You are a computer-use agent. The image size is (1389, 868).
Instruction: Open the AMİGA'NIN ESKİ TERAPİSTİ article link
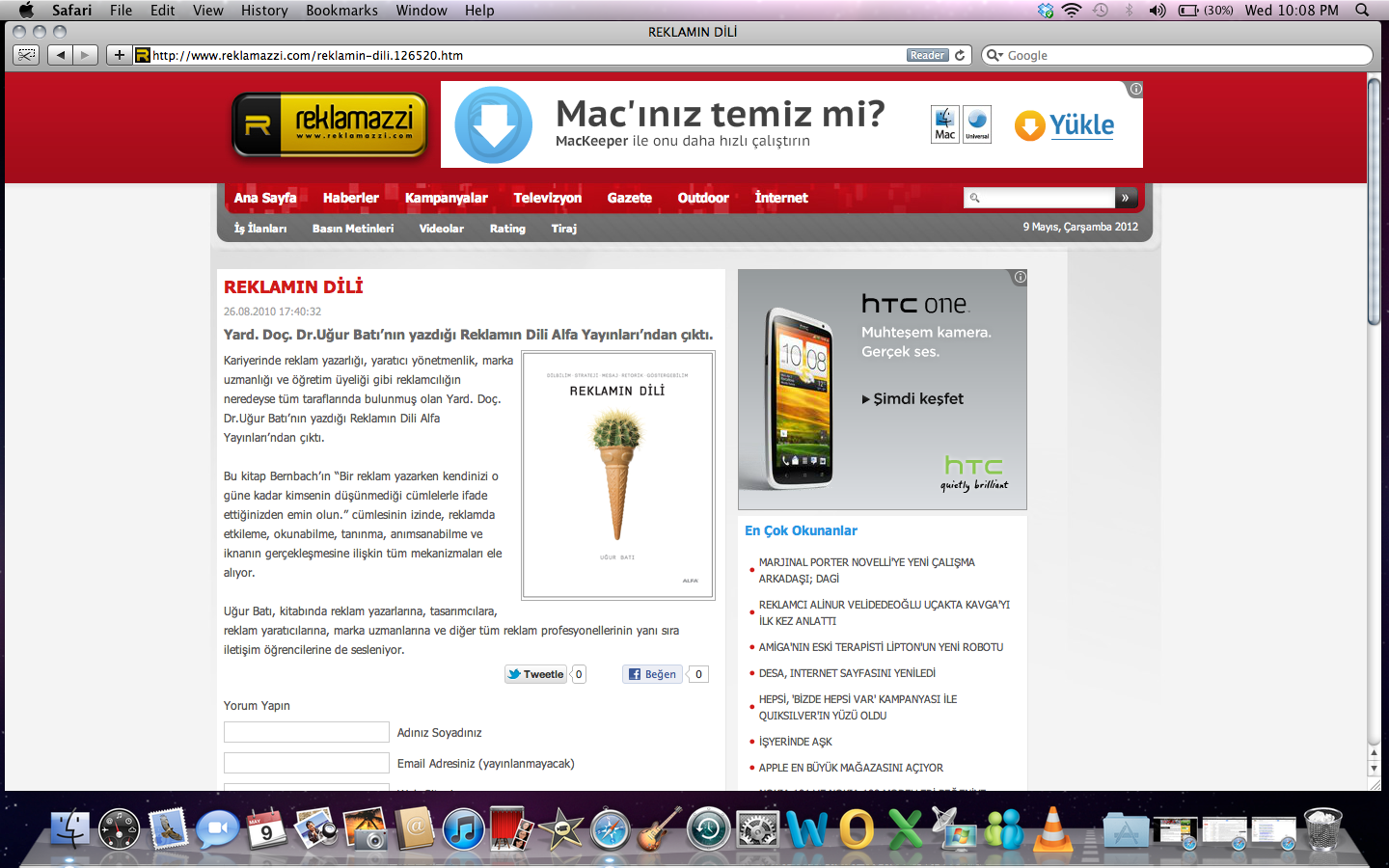[881, 647]
